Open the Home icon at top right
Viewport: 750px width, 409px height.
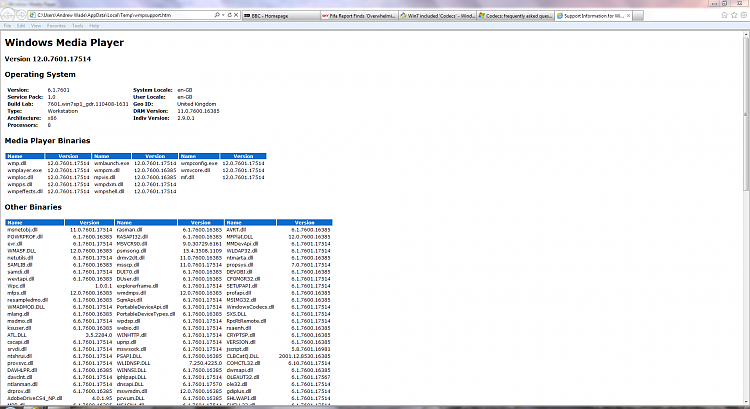pyautogui.click(x=725, y=15)
